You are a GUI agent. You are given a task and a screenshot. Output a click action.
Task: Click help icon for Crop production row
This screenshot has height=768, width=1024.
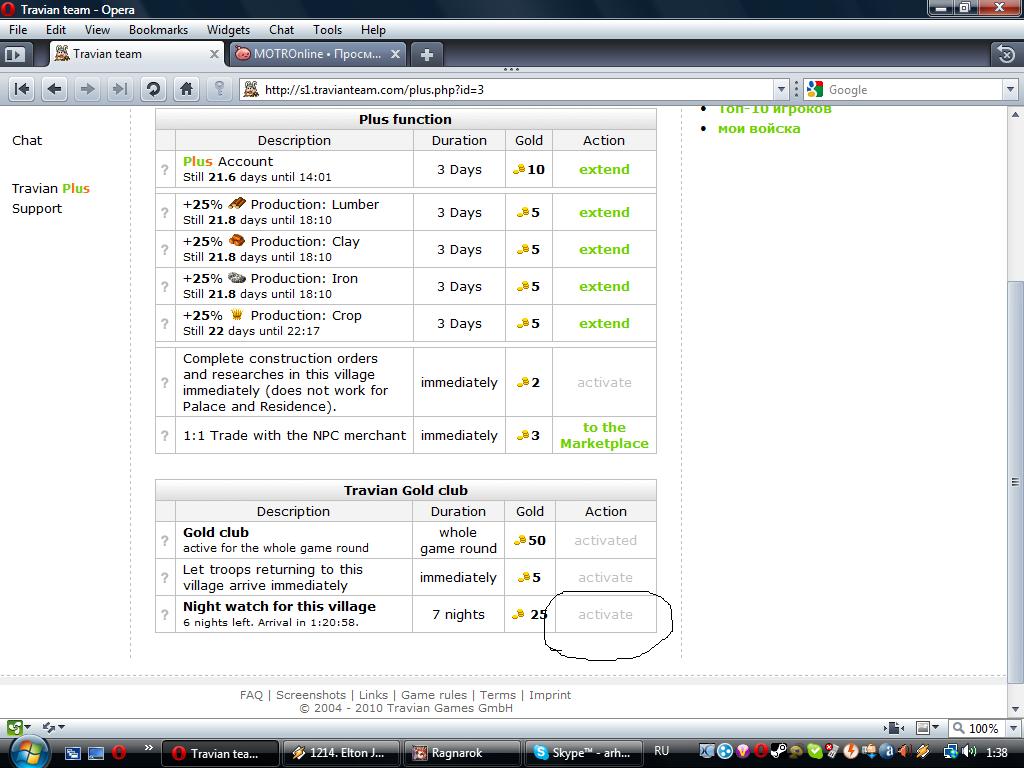click(165, 324)
